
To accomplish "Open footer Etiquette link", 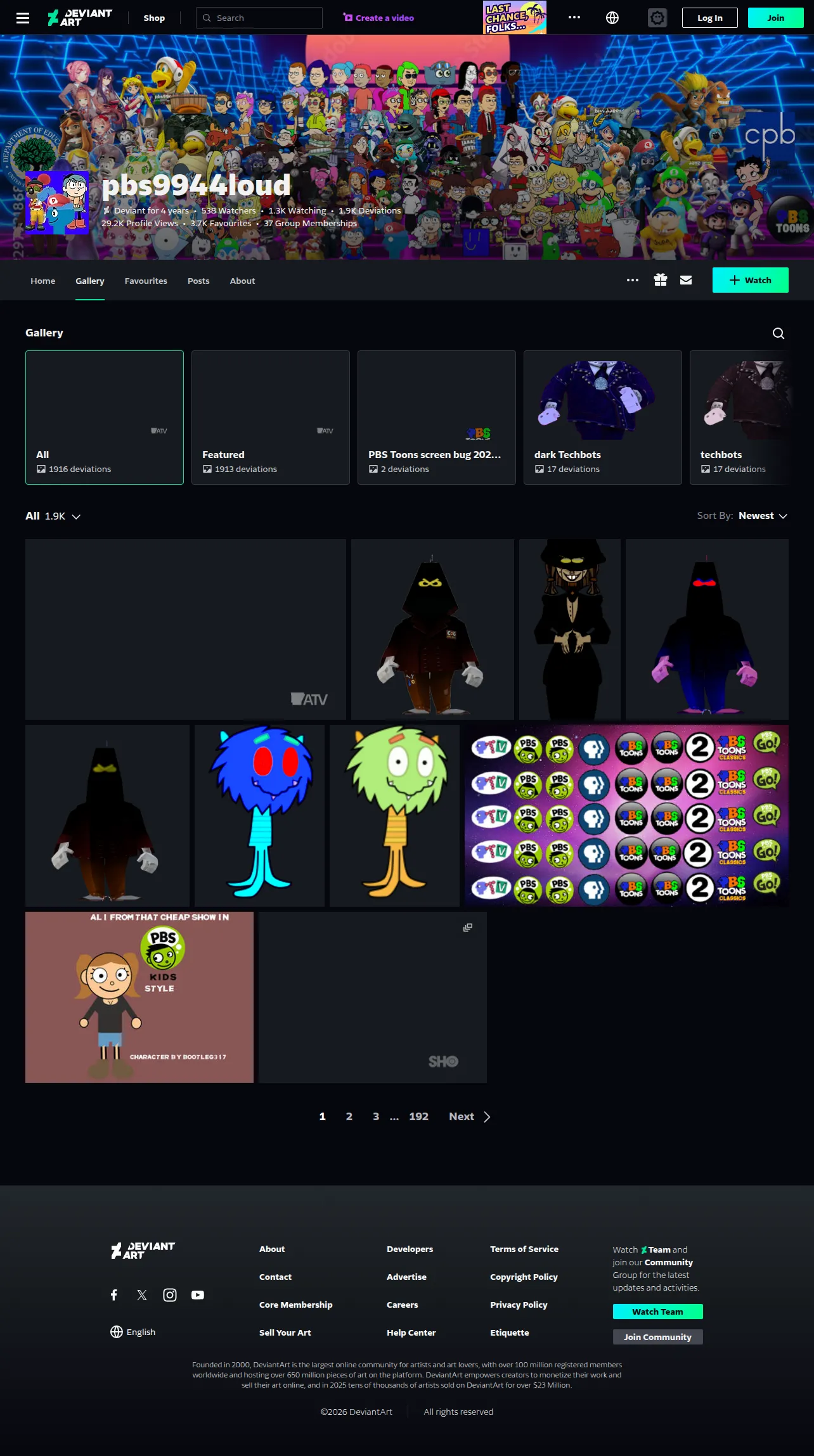I will pos(510,1332).
